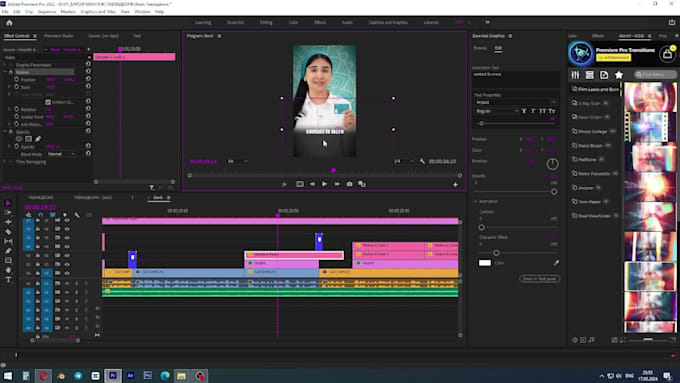Open the File menu
The width and height of the screenshot is (680, 383).
point(5,12)
